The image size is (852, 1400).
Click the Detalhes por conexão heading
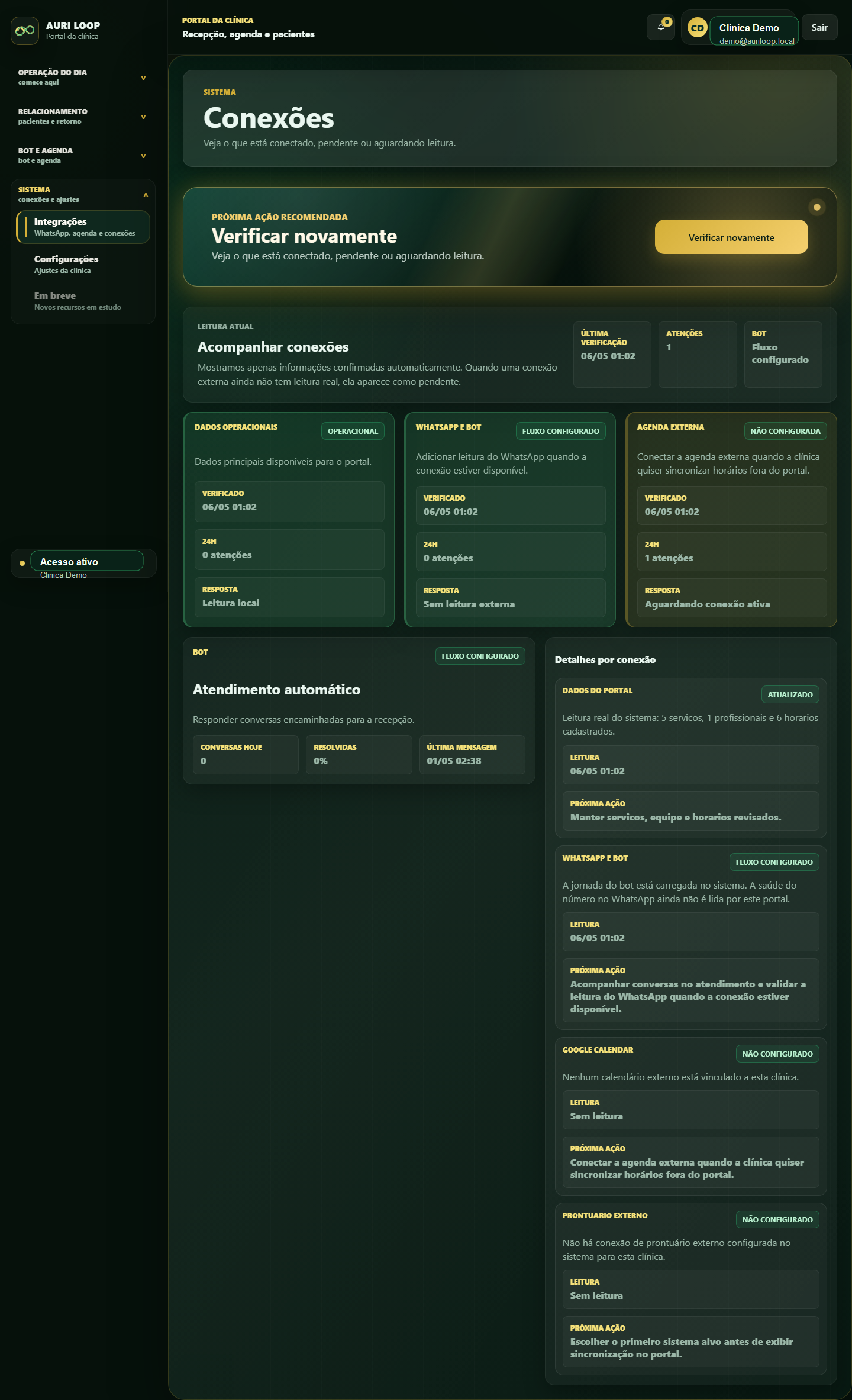pyautogui.click(x=605, y=659)
